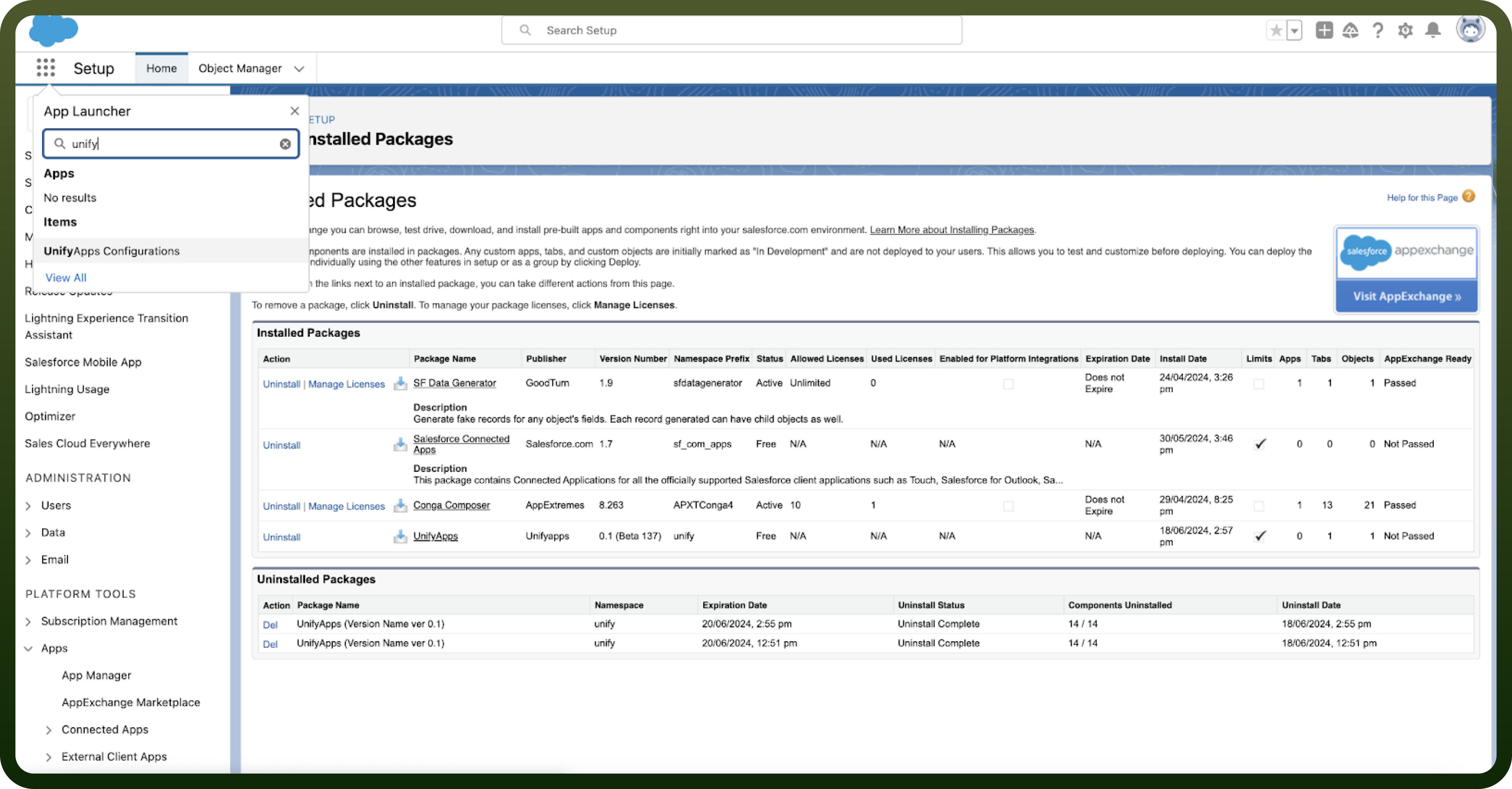Click the package icon beside Salesforce Connected Apps
This screenshot has height=789, width=1512.
coord(400,444)
